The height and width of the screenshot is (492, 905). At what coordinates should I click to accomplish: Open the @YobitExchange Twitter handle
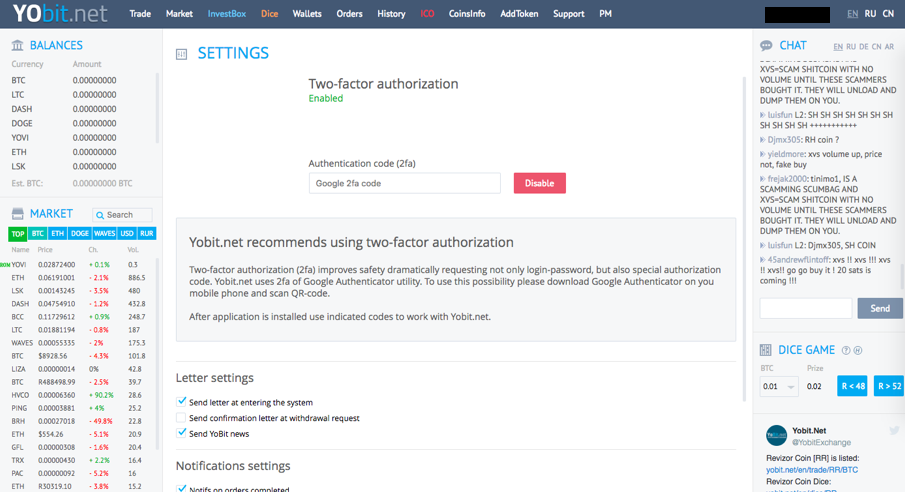tap(821, 442)
